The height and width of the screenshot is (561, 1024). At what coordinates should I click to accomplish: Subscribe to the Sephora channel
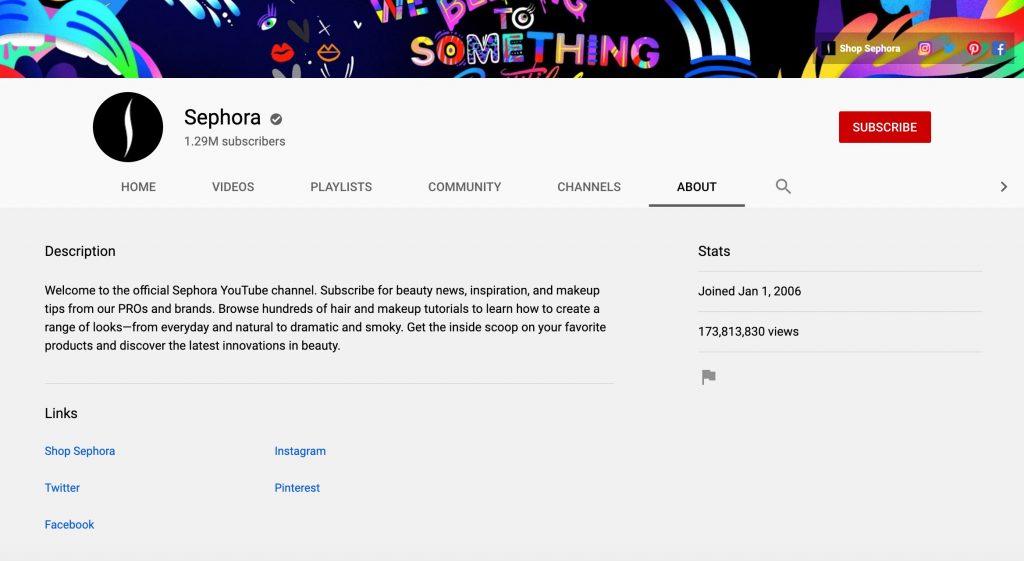[x=884, y=127]
